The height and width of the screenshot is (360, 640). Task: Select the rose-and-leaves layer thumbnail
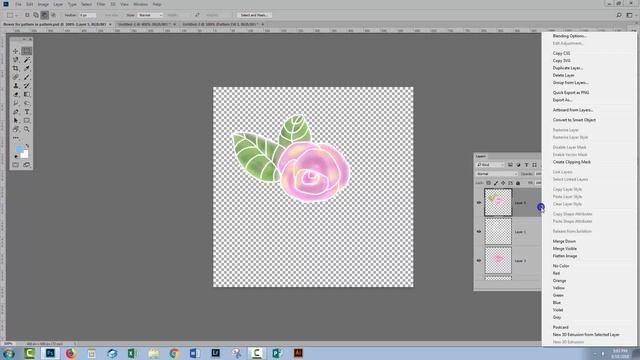498,202
